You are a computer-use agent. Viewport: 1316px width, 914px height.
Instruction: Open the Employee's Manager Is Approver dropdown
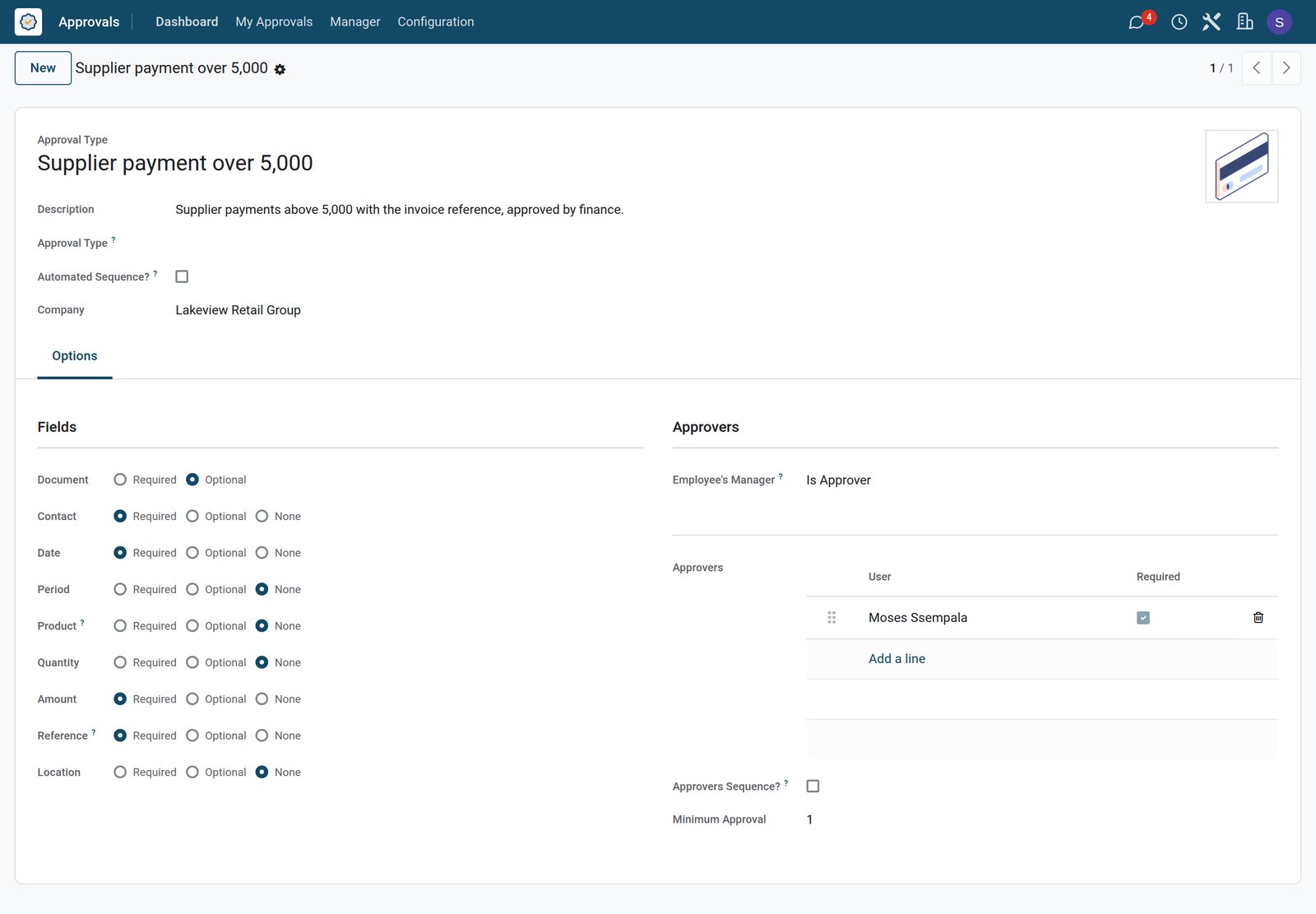pos(1041,480)
